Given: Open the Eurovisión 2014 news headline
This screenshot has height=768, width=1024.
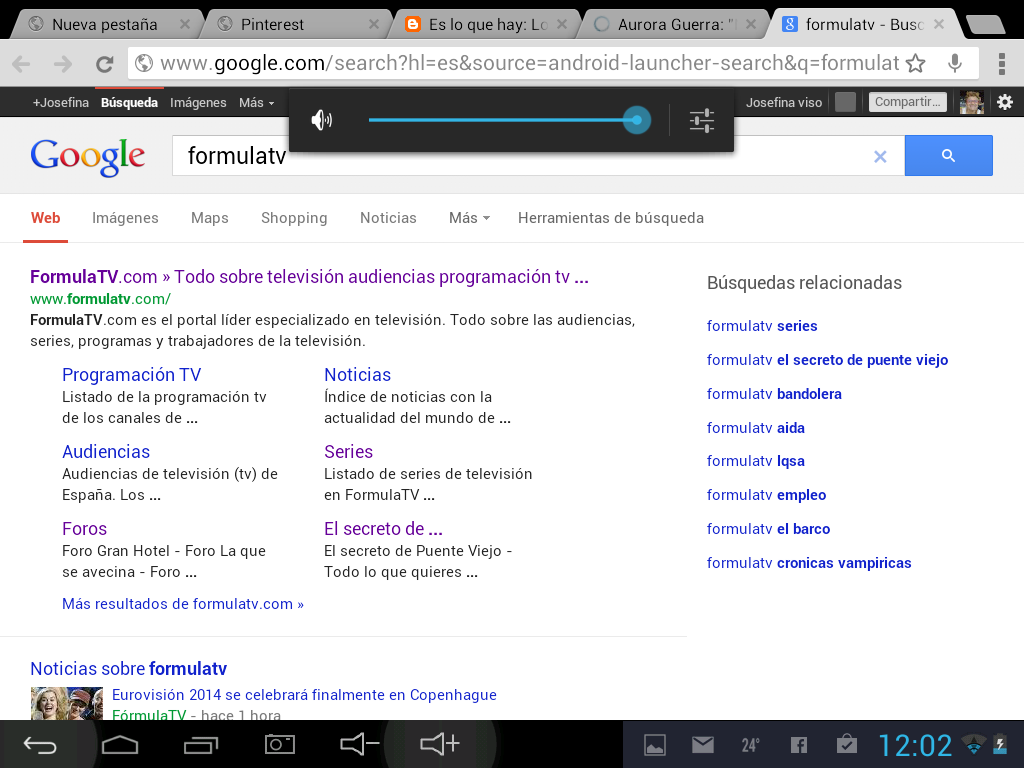Looking at the screenshot, I should [x=304, y=695].
